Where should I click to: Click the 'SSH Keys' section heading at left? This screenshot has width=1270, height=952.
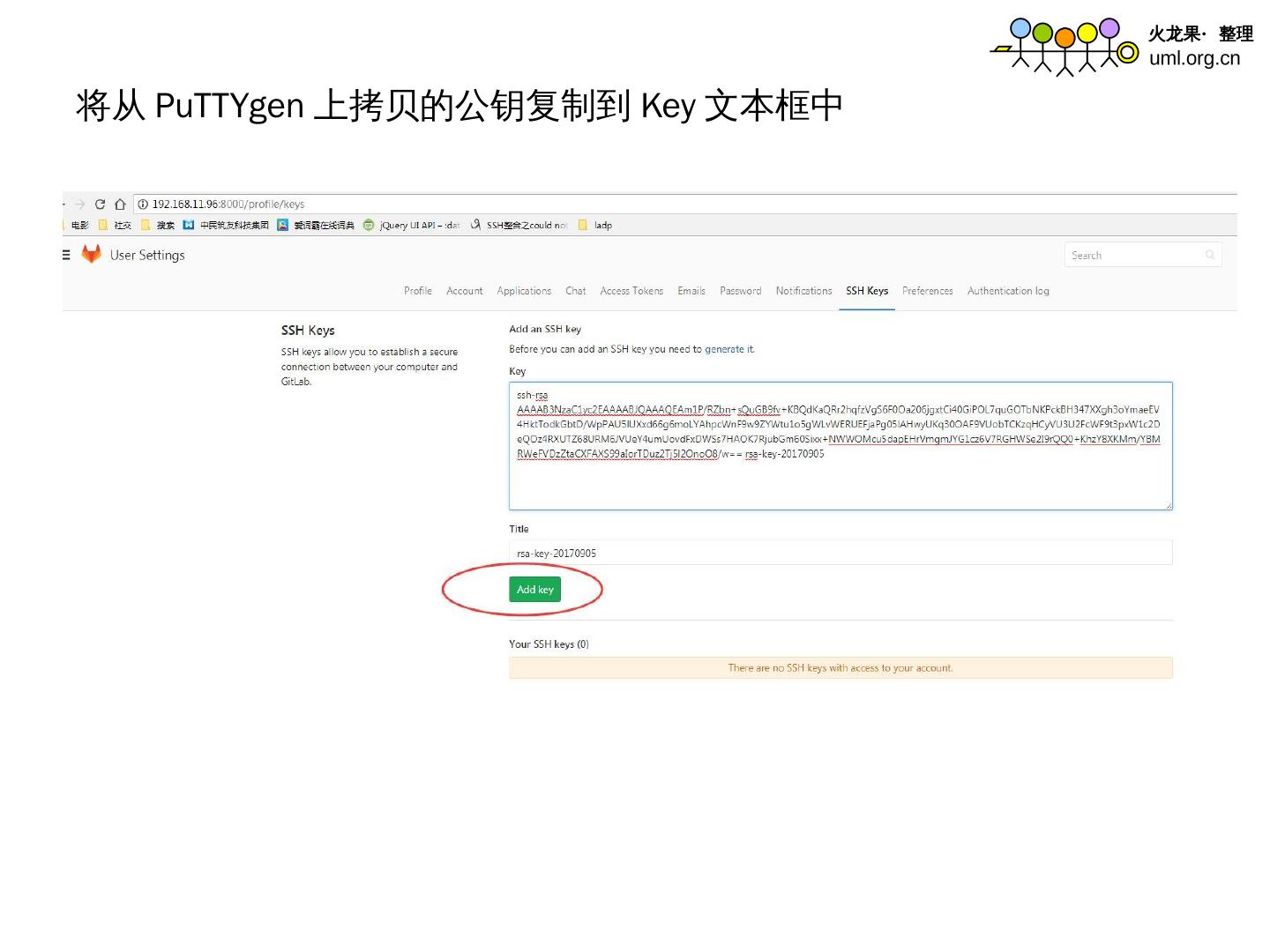[308, 331]
